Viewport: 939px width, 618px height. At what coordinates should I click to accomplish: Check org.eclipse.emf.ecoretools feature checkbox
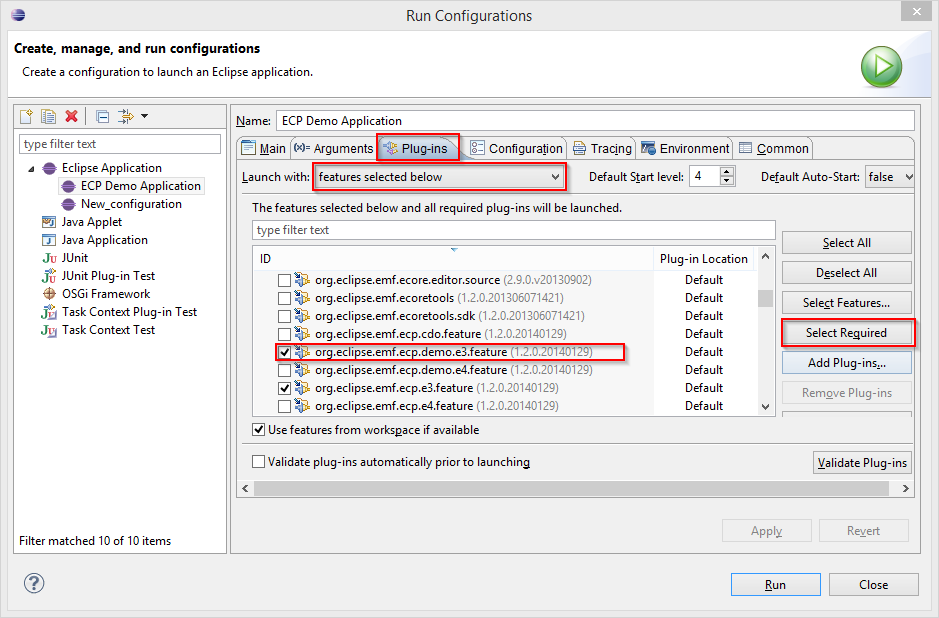coord(284,298)
